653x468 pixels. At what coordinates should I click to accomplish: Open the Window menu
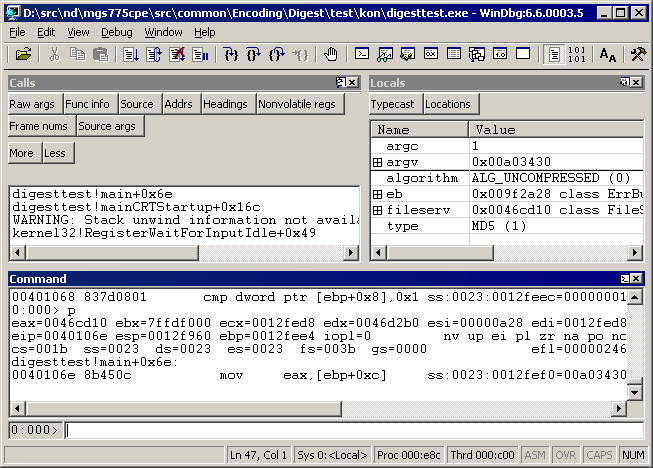(x=163, y=32)
